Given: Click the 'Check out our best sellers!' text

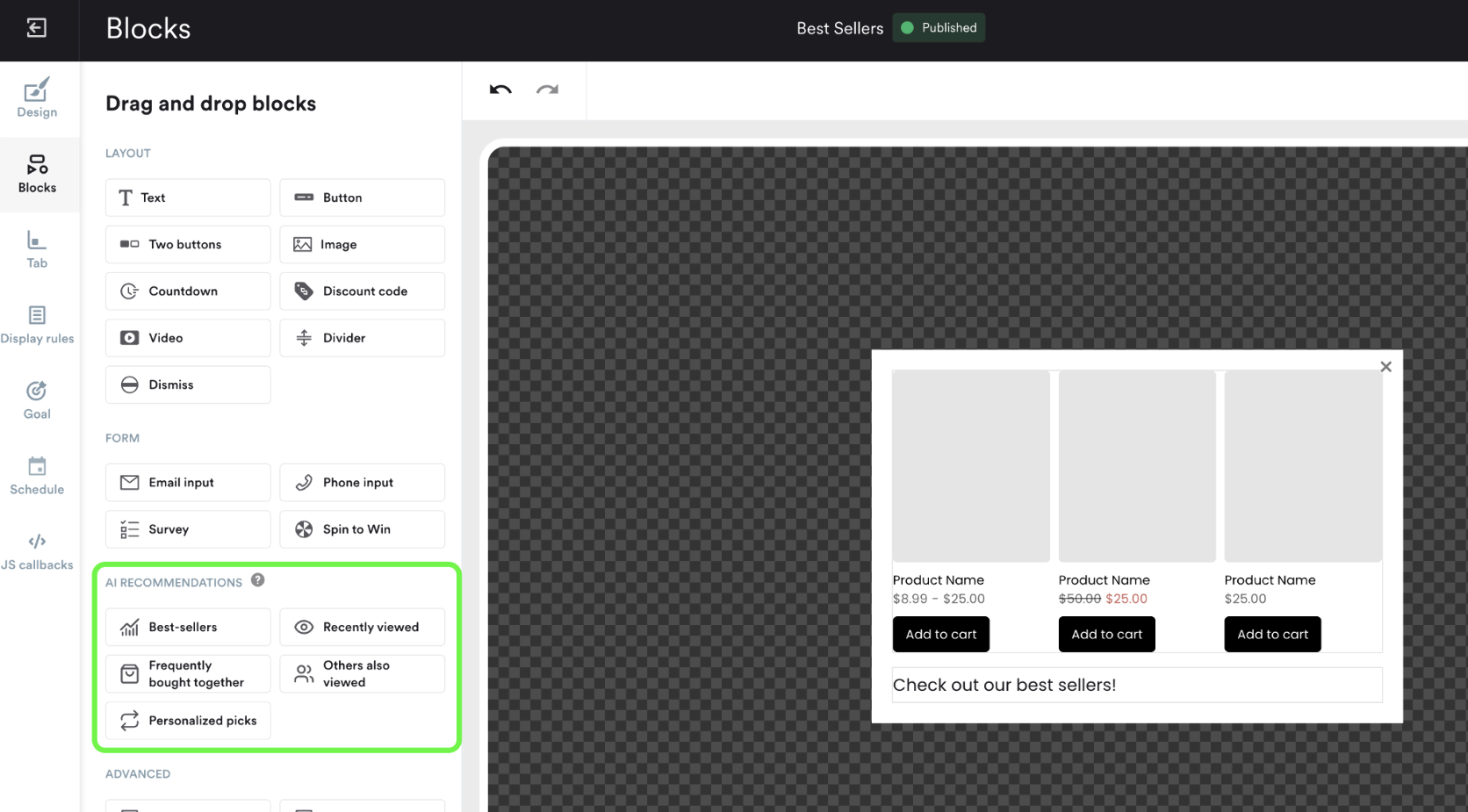Looking at the screenshot, I should pos(1004,686).
